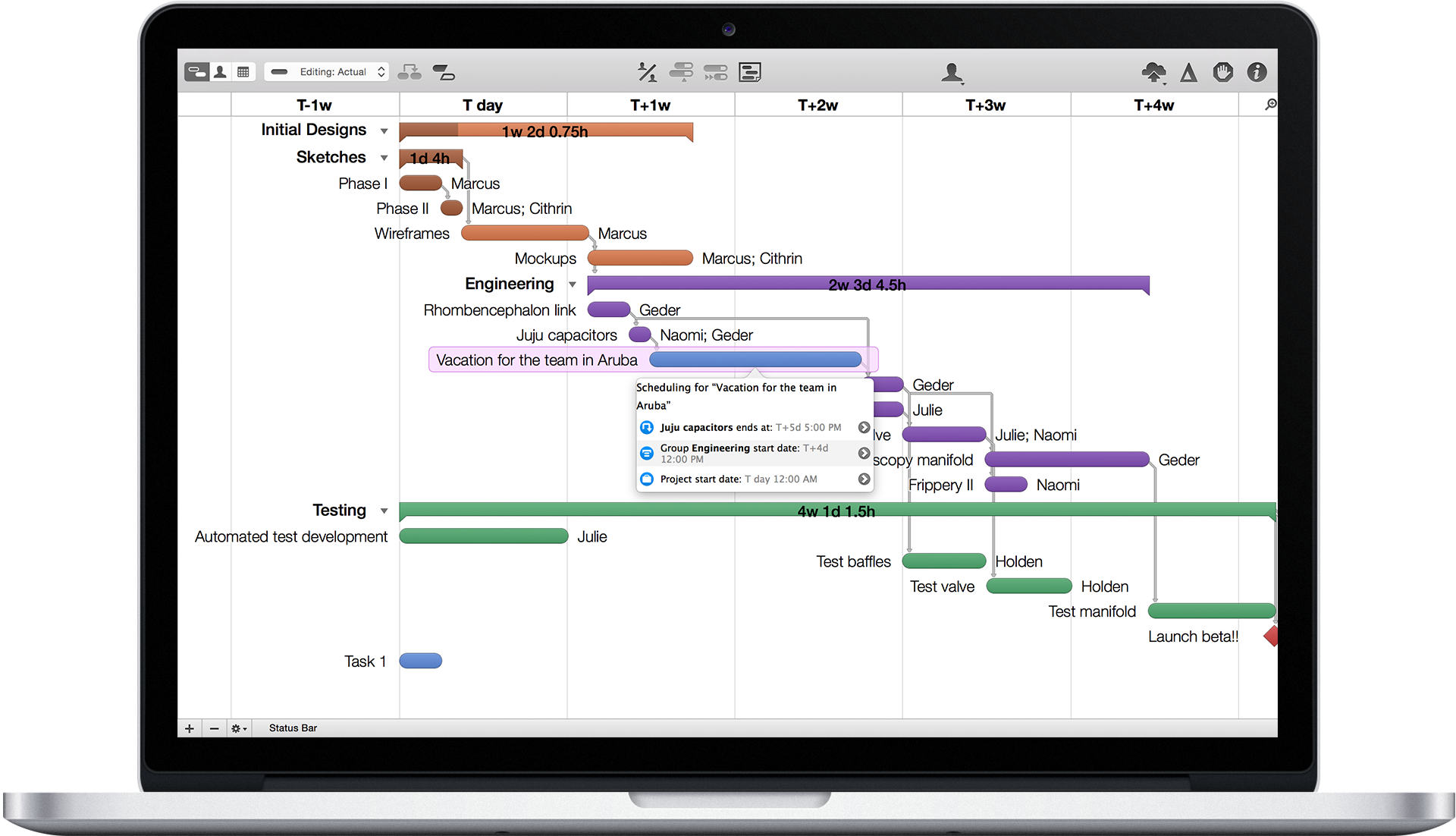Collapse the Testing group
This screenshot has width=1456, height=836.
tap(384, 511)
